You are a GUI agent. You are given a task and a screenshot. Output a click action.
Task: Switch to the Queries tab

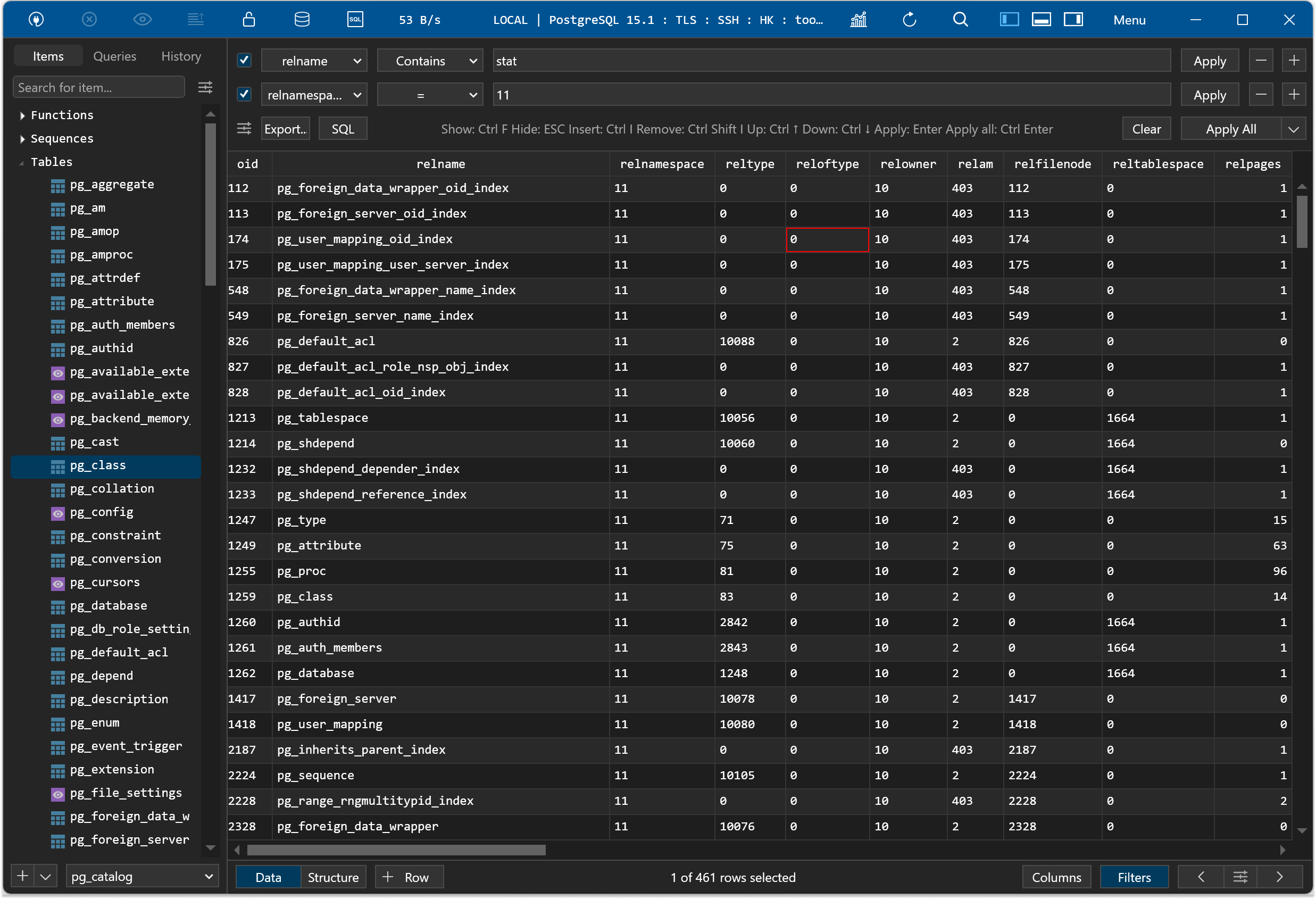(x=115, y=55)
